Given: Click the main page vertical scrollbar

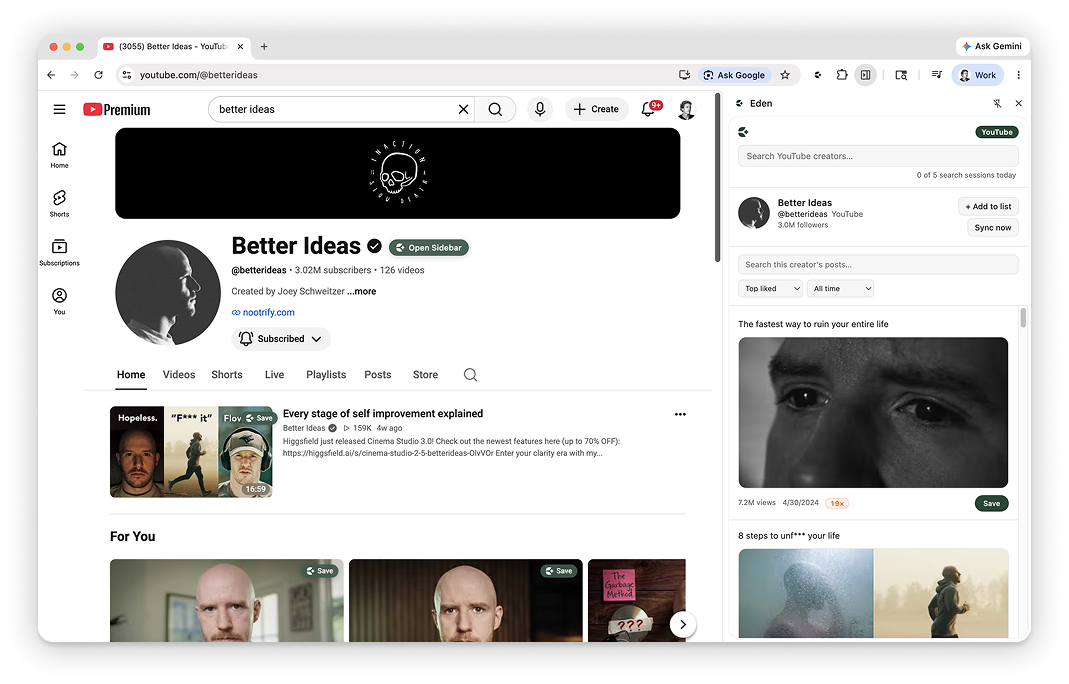Looking at the screenshot, I should pos(717,177).
